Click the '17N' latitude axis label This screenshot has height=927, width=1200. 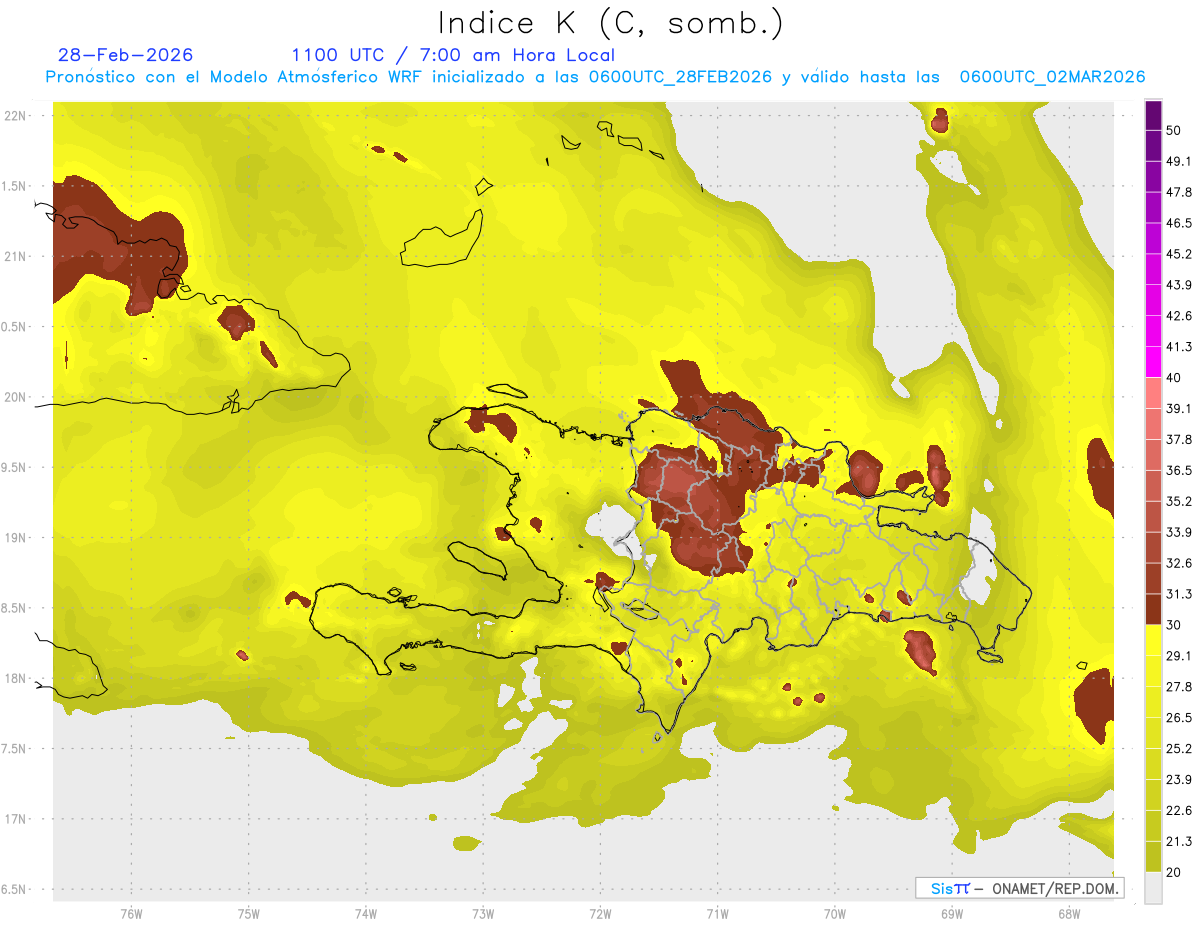pyautogui.click(x=15, y=820)
